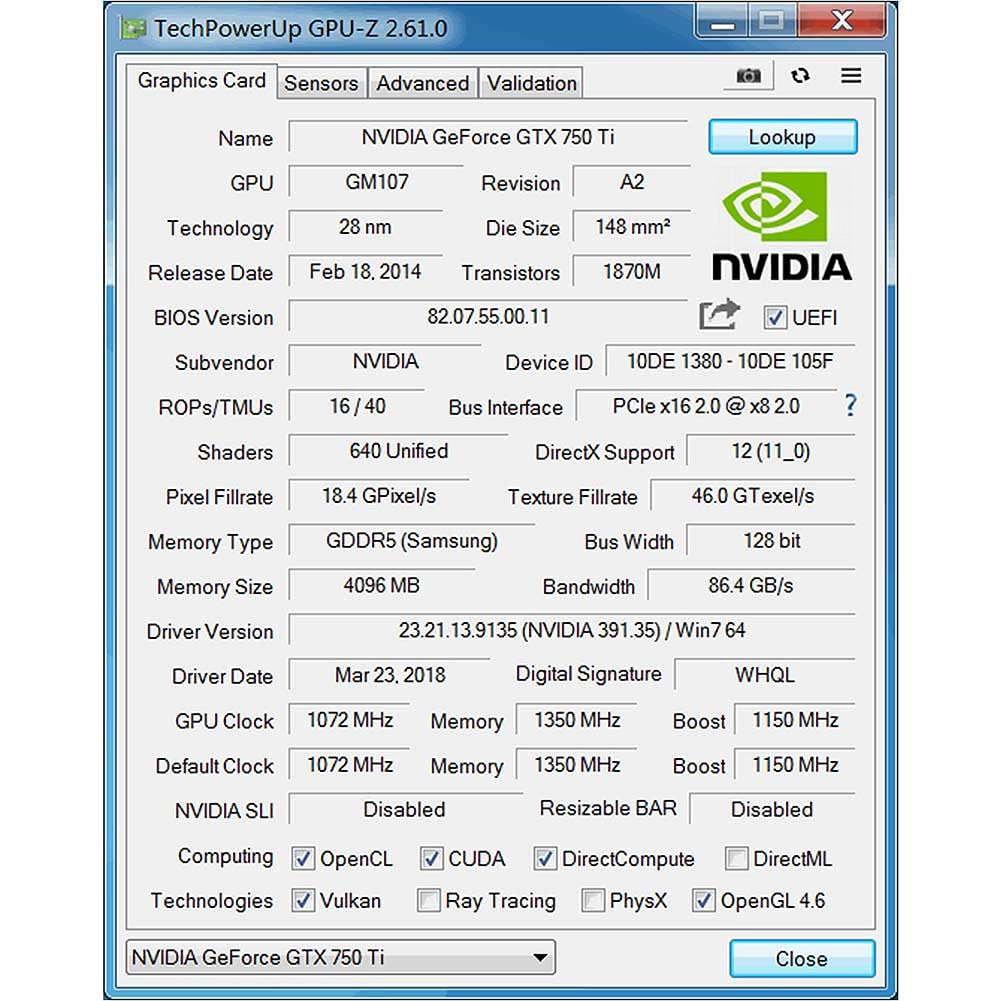Click the Name field GeForce GTX 750 Ti
The height and width of the screenshot is (1001, 1001).
(488, 137)
